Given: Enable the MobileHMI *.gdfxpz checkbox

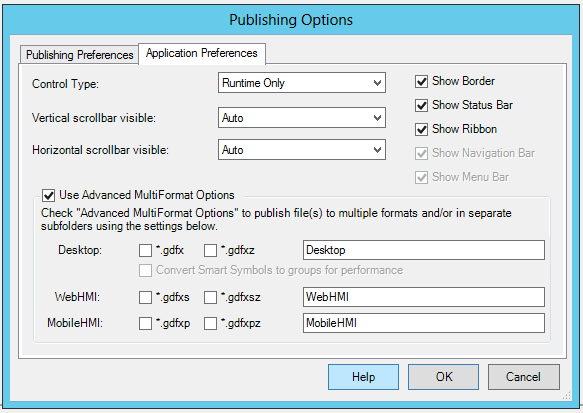Looking at the screenshot, I should coord(210,323).
